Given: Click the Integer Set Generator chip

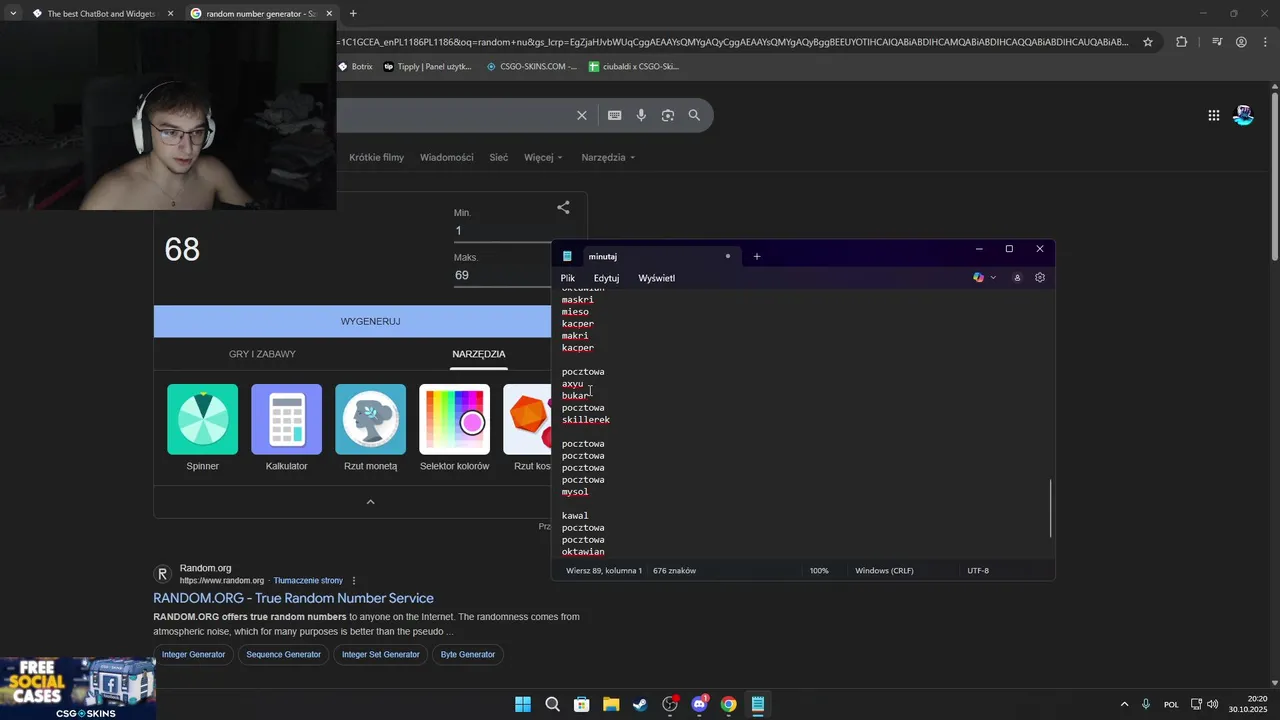Looking at the screenshot, I should click(x=381, y=654).
